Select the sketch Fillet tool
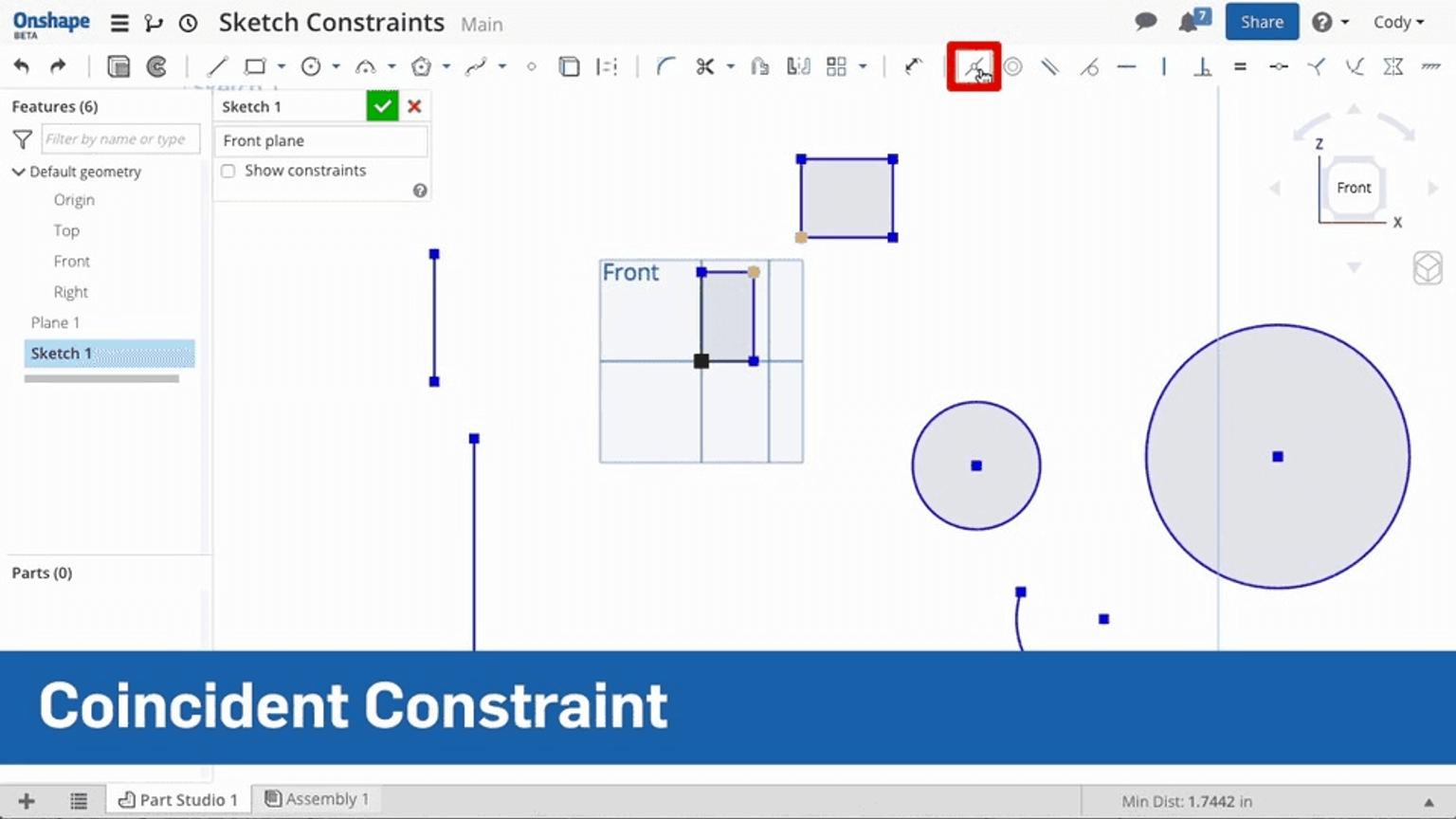The width and height of the screenshot is (1456, 819). [x=664, y=66]
